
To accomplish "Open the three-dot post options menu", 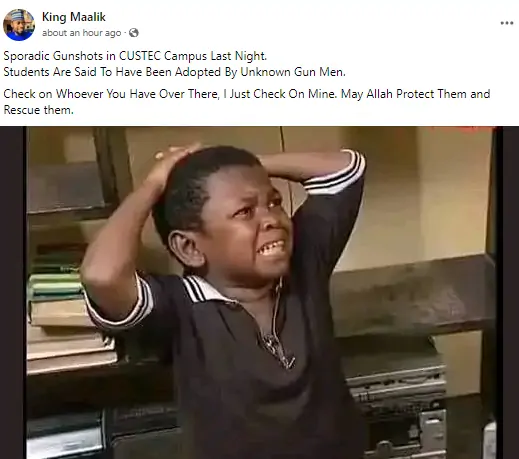I will (507, 23).
